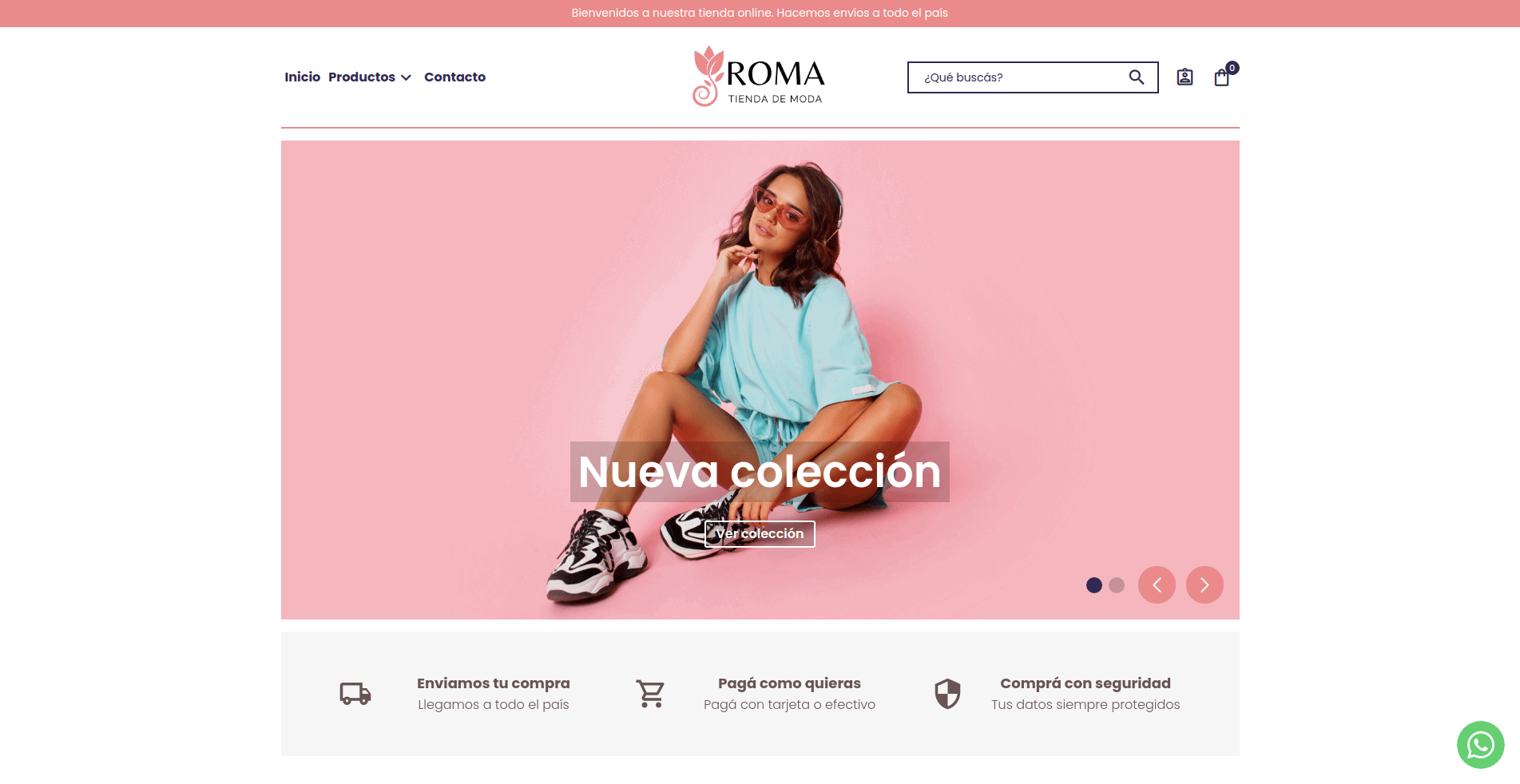Viewport: 1520px width, 784px height.
Task: Click the delivery truck icon
Action: point(355,693)
